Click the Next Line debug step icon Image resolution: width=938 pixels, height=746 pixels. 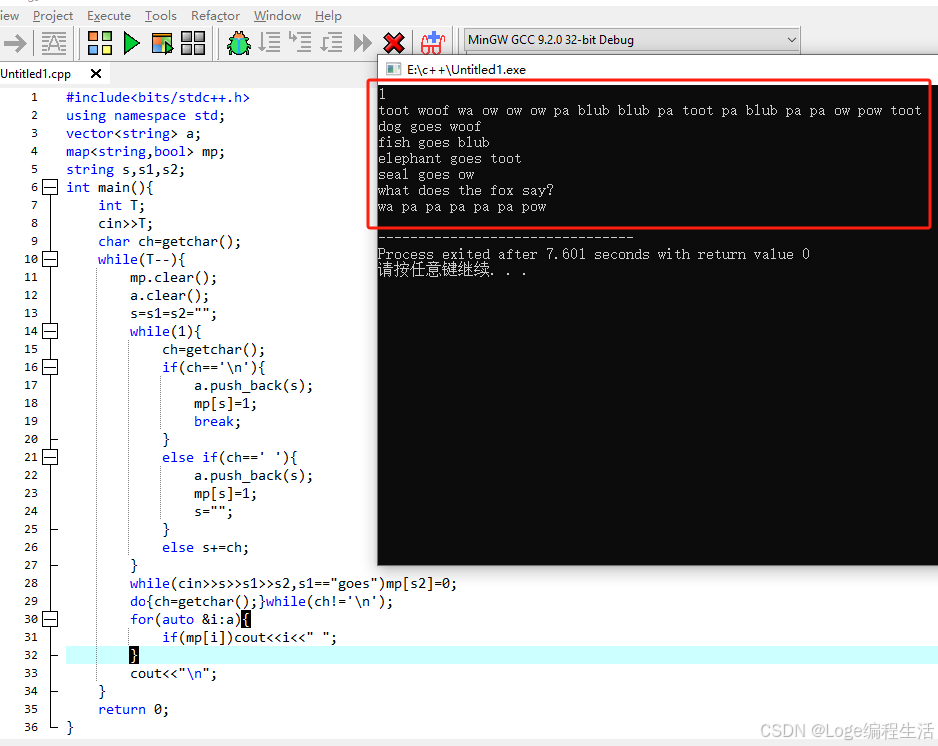pos(269,43)
